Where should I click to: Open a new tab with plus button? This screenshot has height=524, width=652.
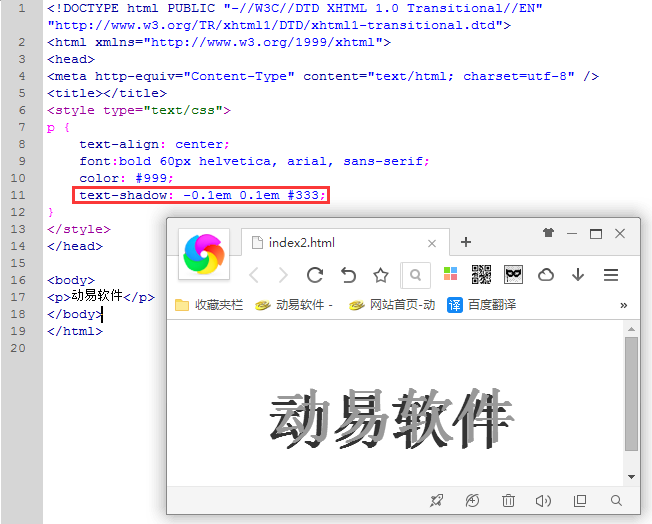click(465, 242)
